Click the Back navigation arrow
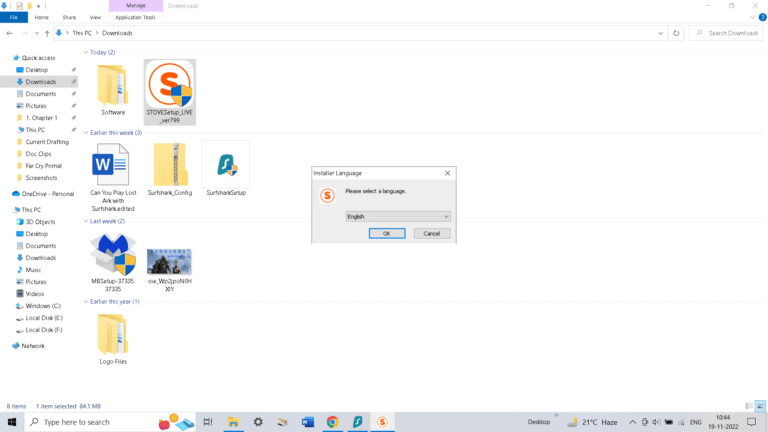The height and width of the screenshot is (432, 768). tap(9, 33)
